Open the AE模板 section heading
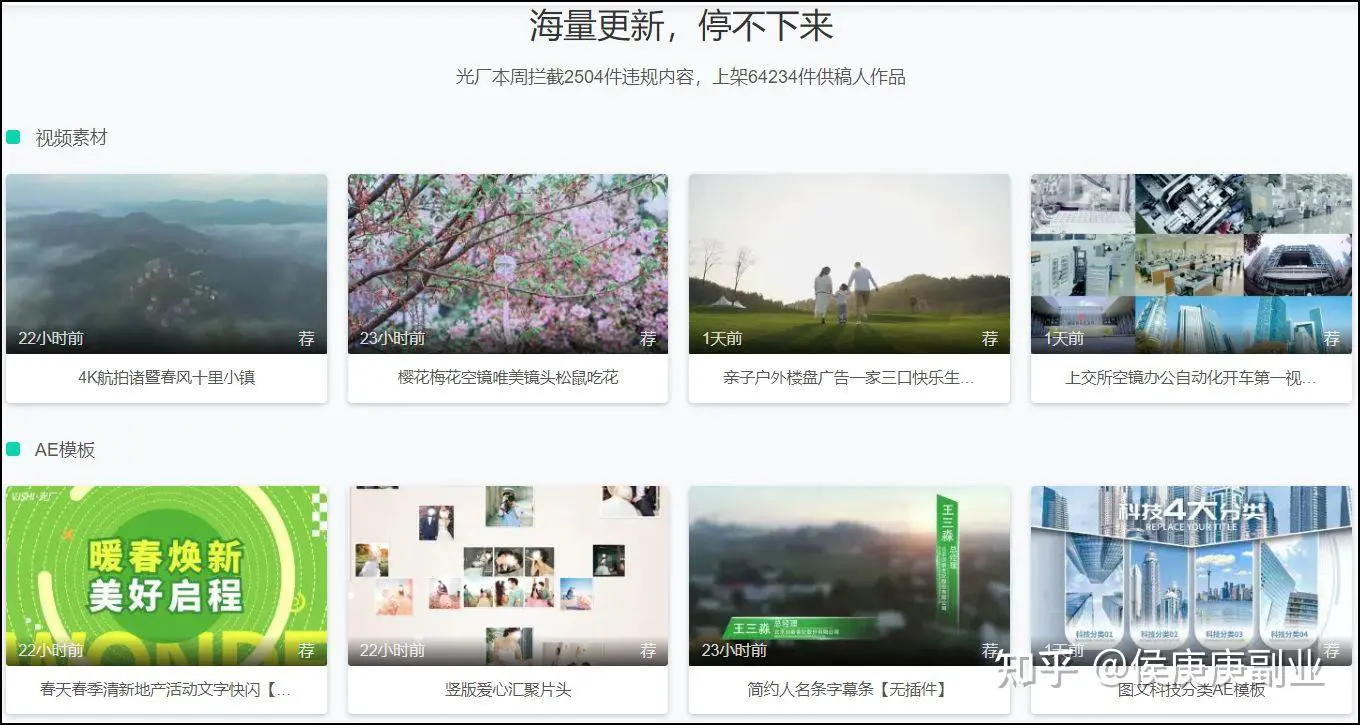 coord(65,450)
